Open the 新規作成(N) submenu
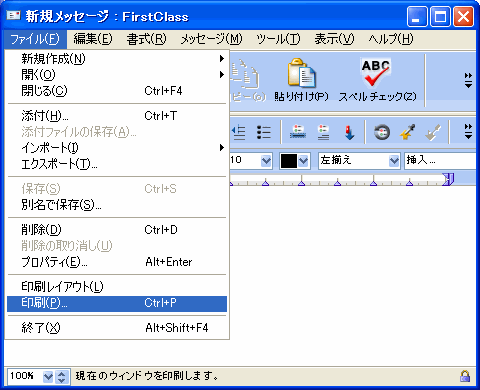The width and height of the screenshot is (480, 390). click(117, 59)
